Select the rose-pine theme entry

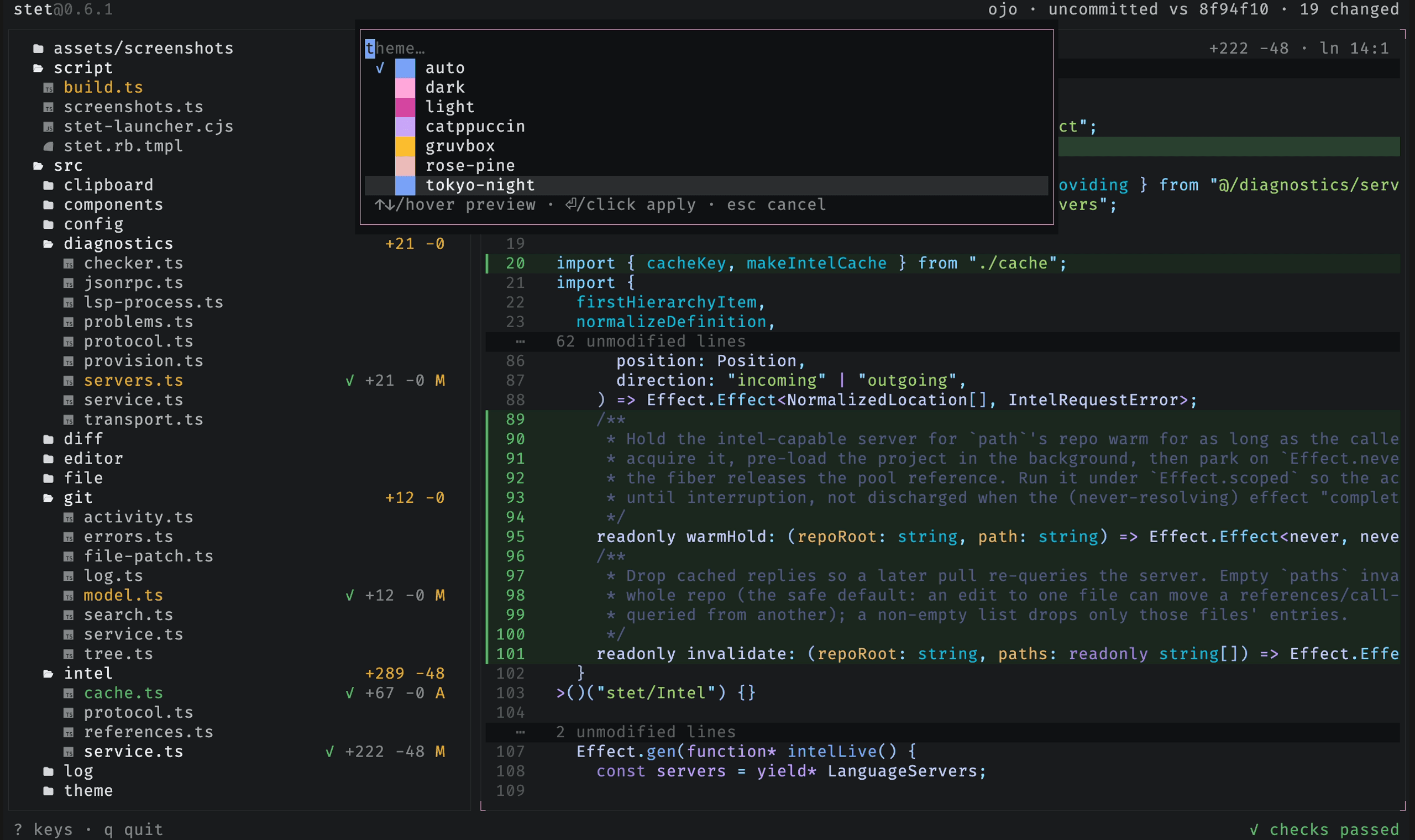(x=706, y=166)
